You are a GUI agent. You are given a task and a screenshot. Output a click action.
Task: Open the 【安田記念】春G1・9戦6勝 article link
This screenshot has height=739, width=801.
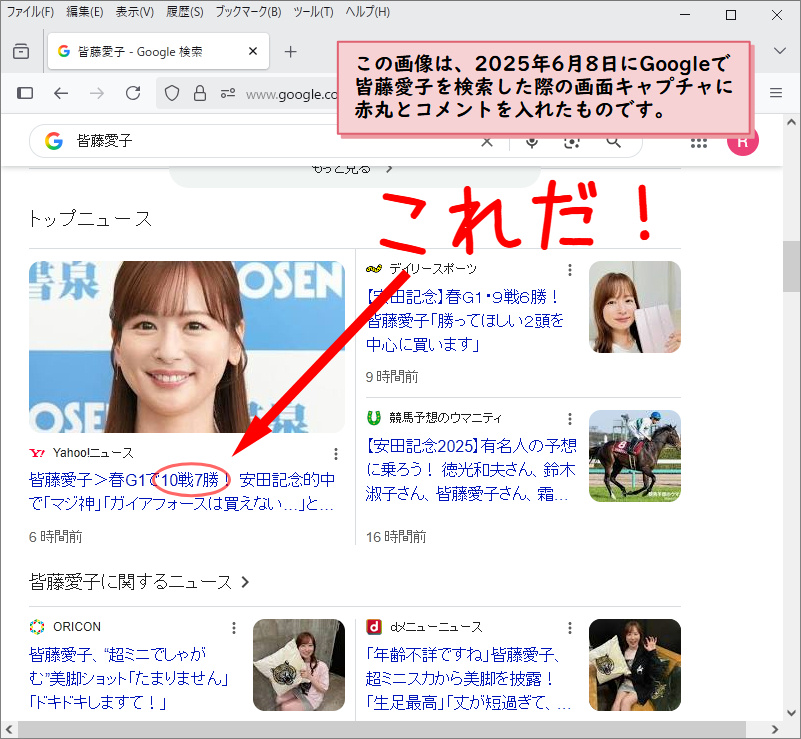click(x=465, y=320)
